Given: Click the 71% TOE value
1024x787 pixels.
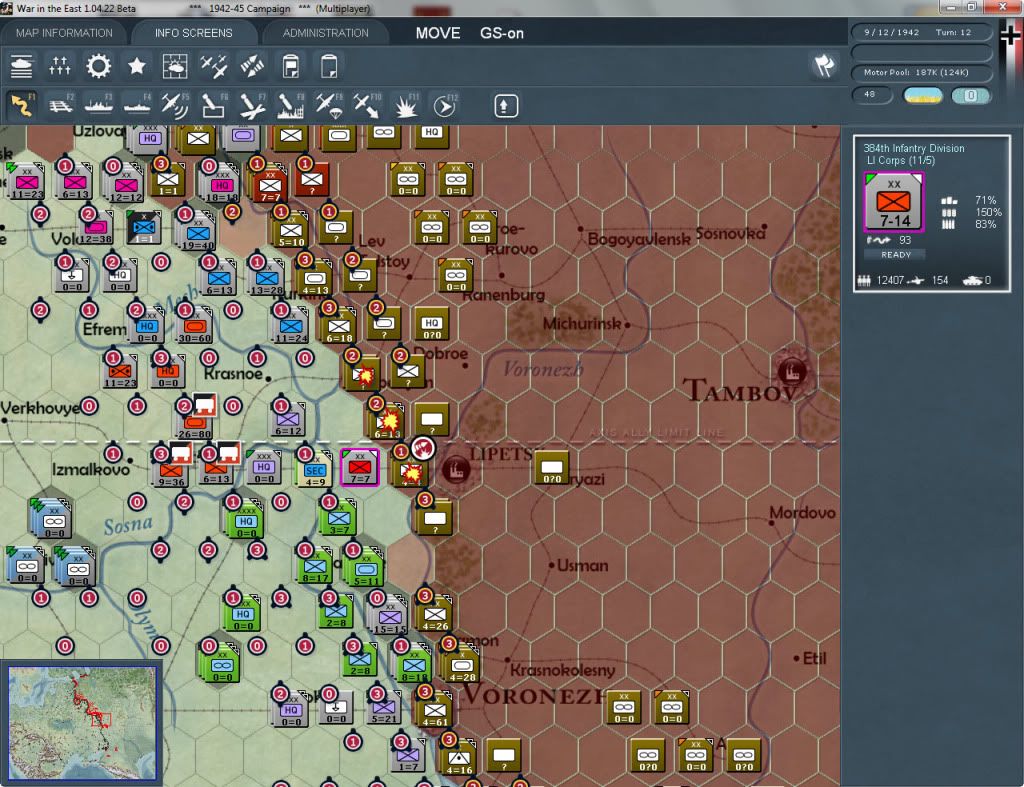Looking at the screenshot, I should 985,200.
